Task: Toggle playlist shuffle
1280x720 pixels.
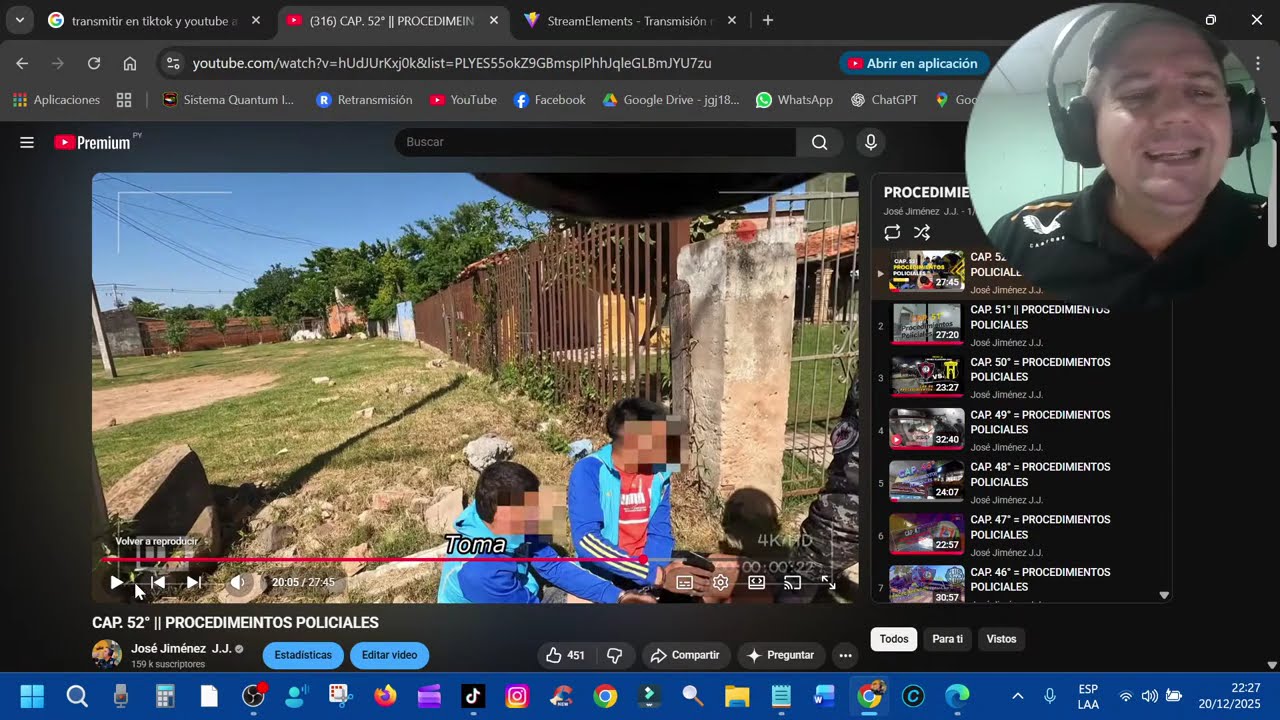Action: click(x=922, y=232)
